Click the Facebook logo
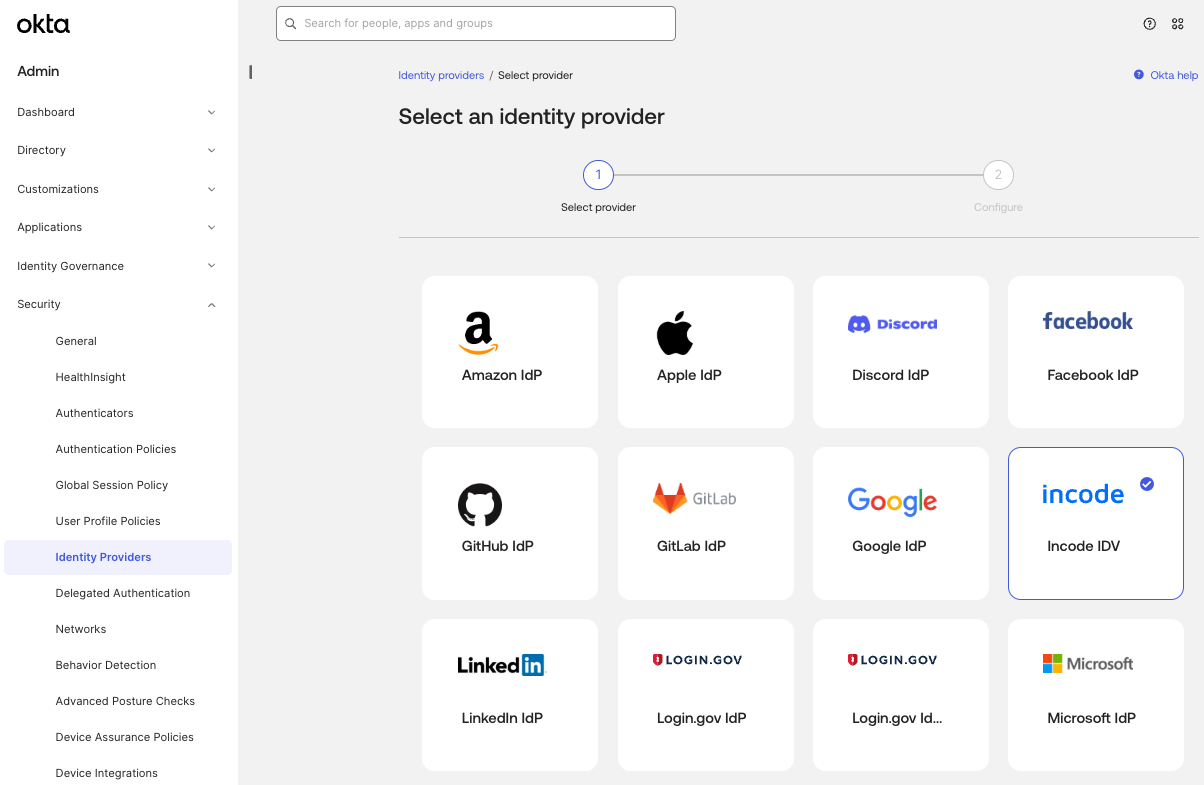Screen dimensions: 1204x785 (1088, 321)
